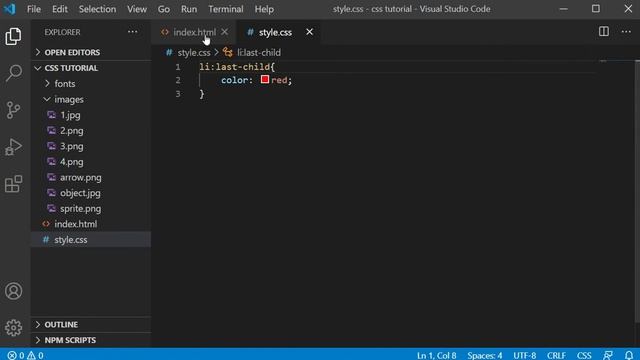Screen dimensions: 640x360
Task: Open the Search view icon
Action: pos(13,73)
